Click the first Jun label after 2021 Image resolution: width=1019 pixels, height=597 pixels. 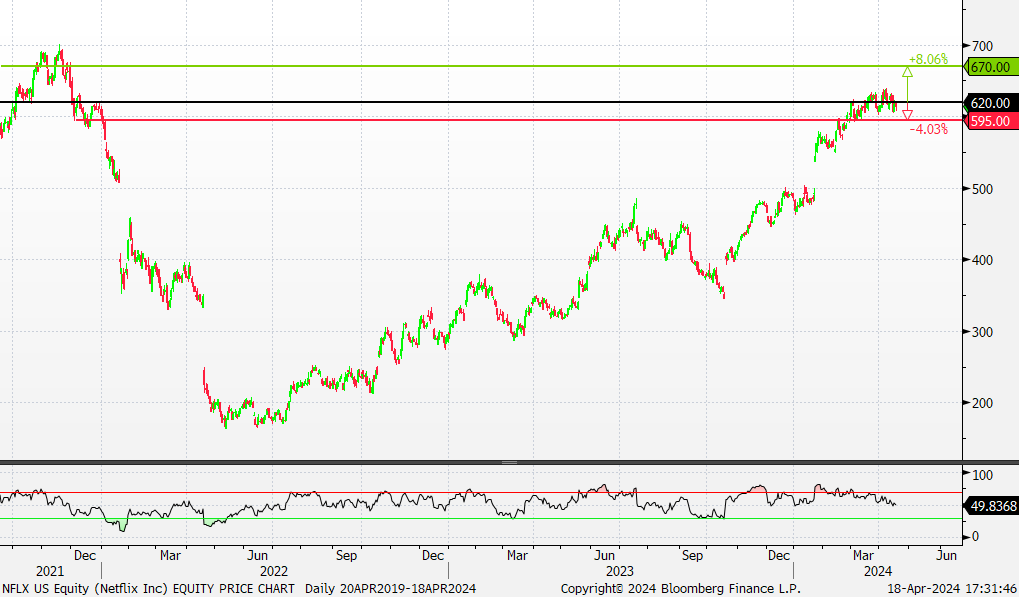[x=258, y=555]
